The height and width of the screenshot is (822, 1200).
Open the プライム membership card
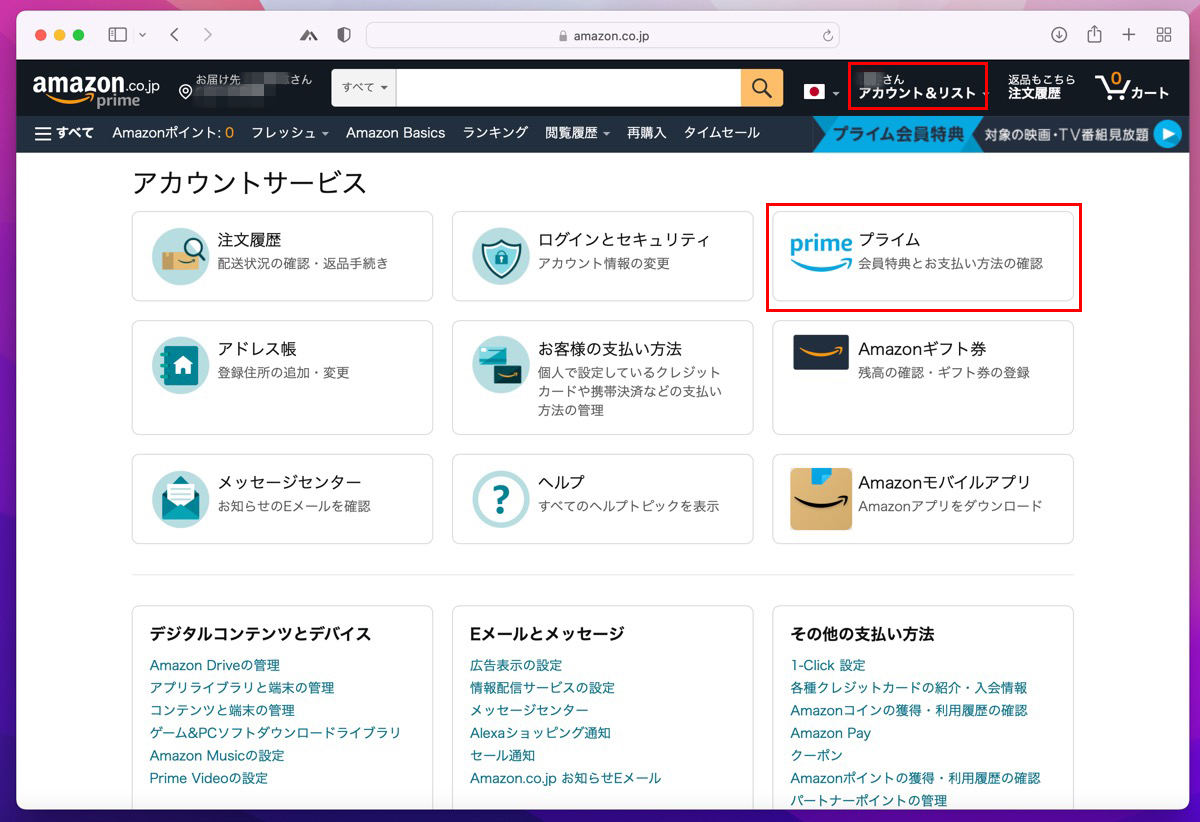(x=923, y=256)
